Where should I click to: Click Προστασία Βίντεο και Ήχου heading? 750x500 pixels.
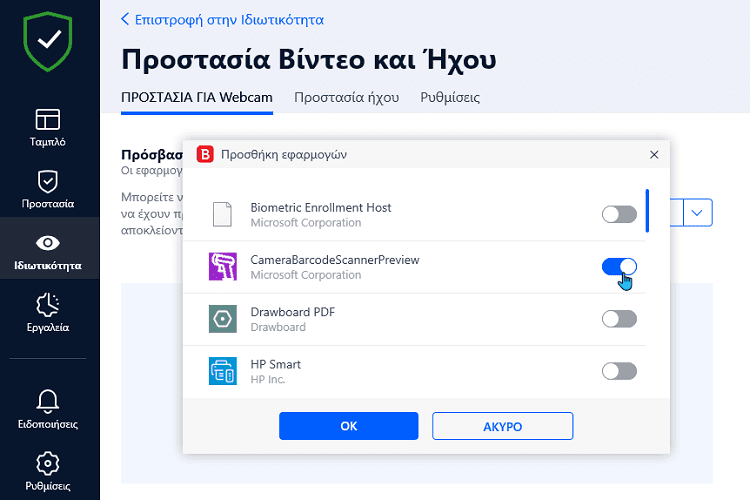[x=309, y=60]
